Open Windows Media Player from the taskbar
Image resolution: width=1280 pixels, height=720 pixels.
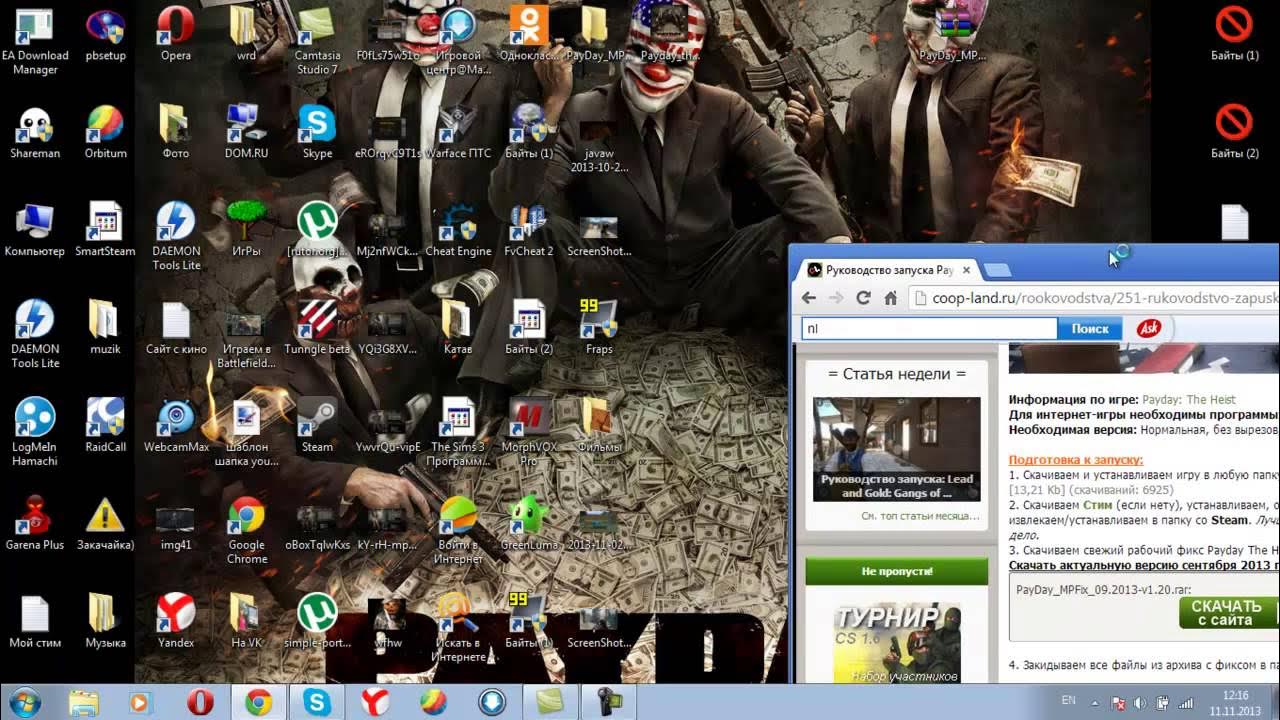(x=141, y=703)
